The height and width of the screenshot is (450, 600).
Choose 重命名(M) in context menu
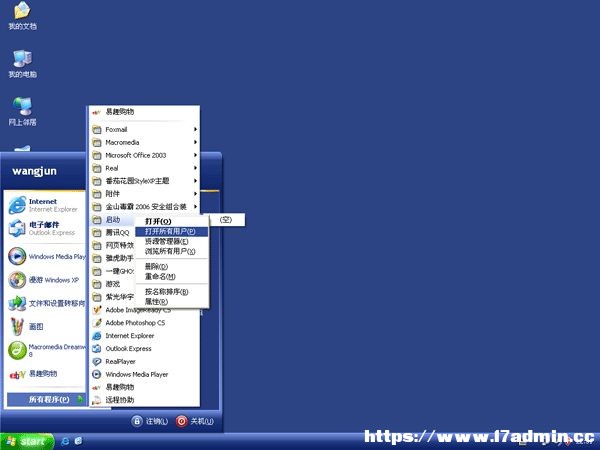(x=172, y=276)
